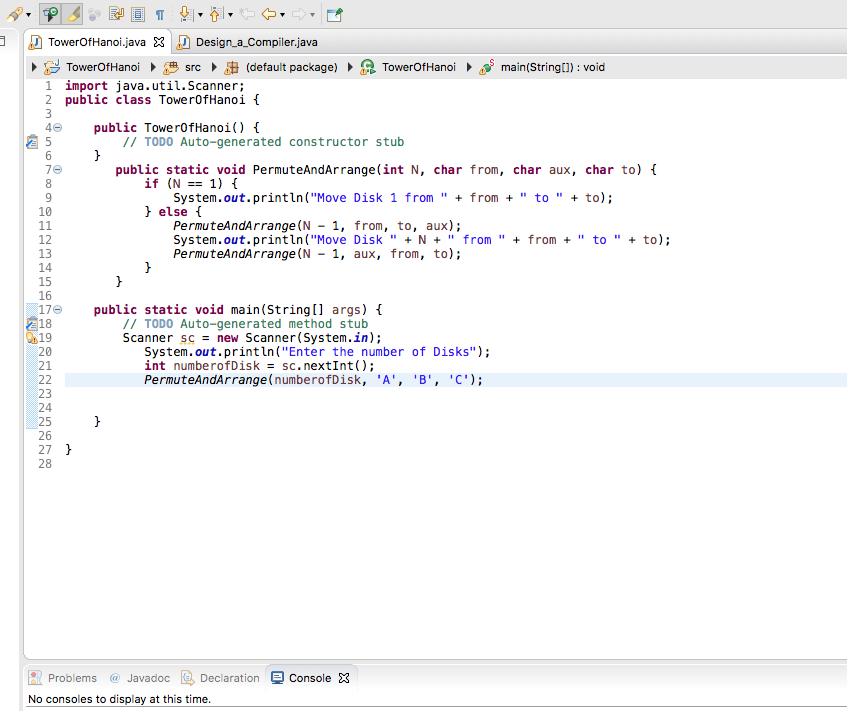The image size is (847, 711).
Task: Click the TODO task marker beside line 5
Action: 32,141
